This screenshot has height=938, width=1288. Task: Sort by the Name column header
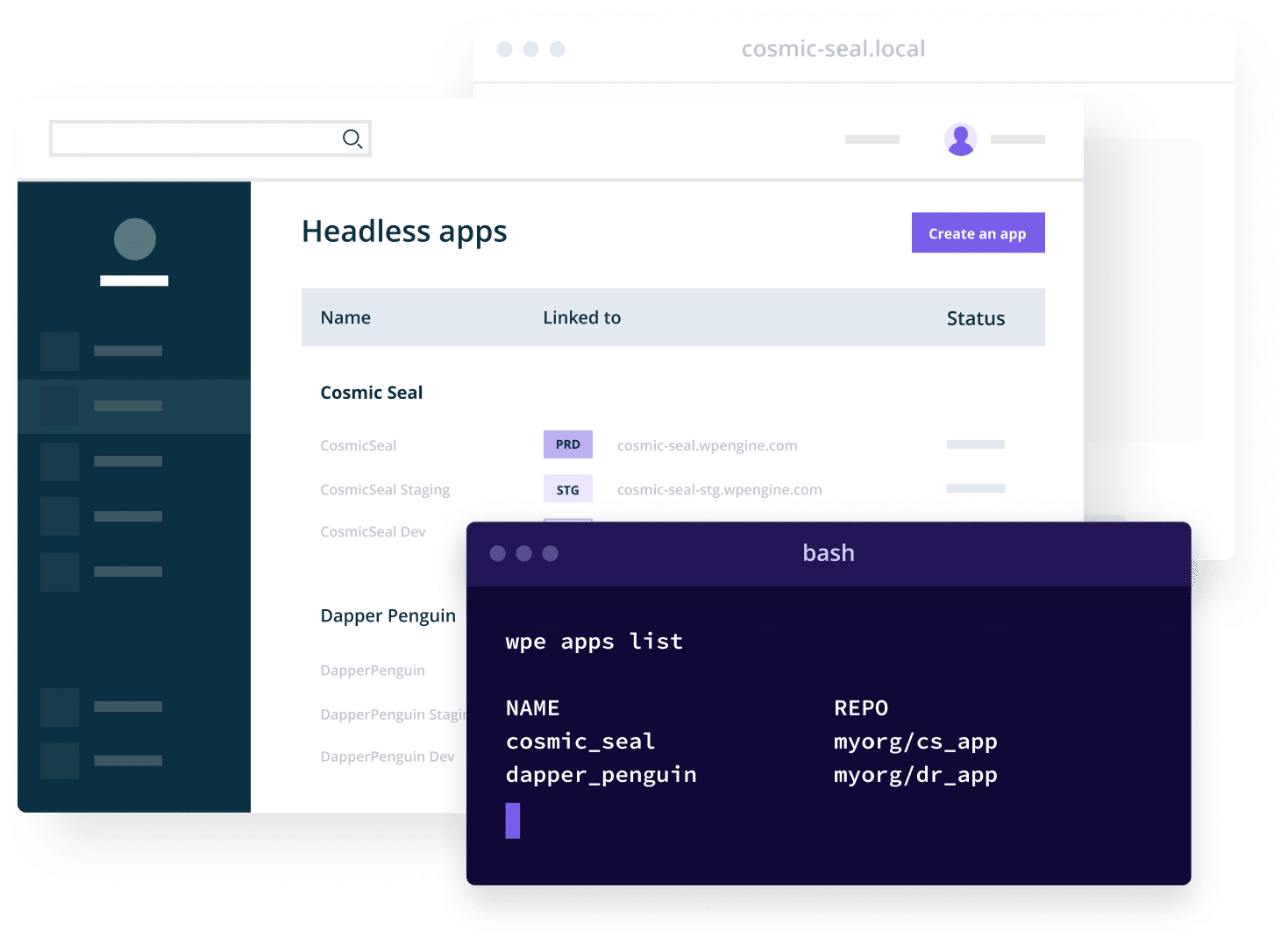[x=345, y=317]
